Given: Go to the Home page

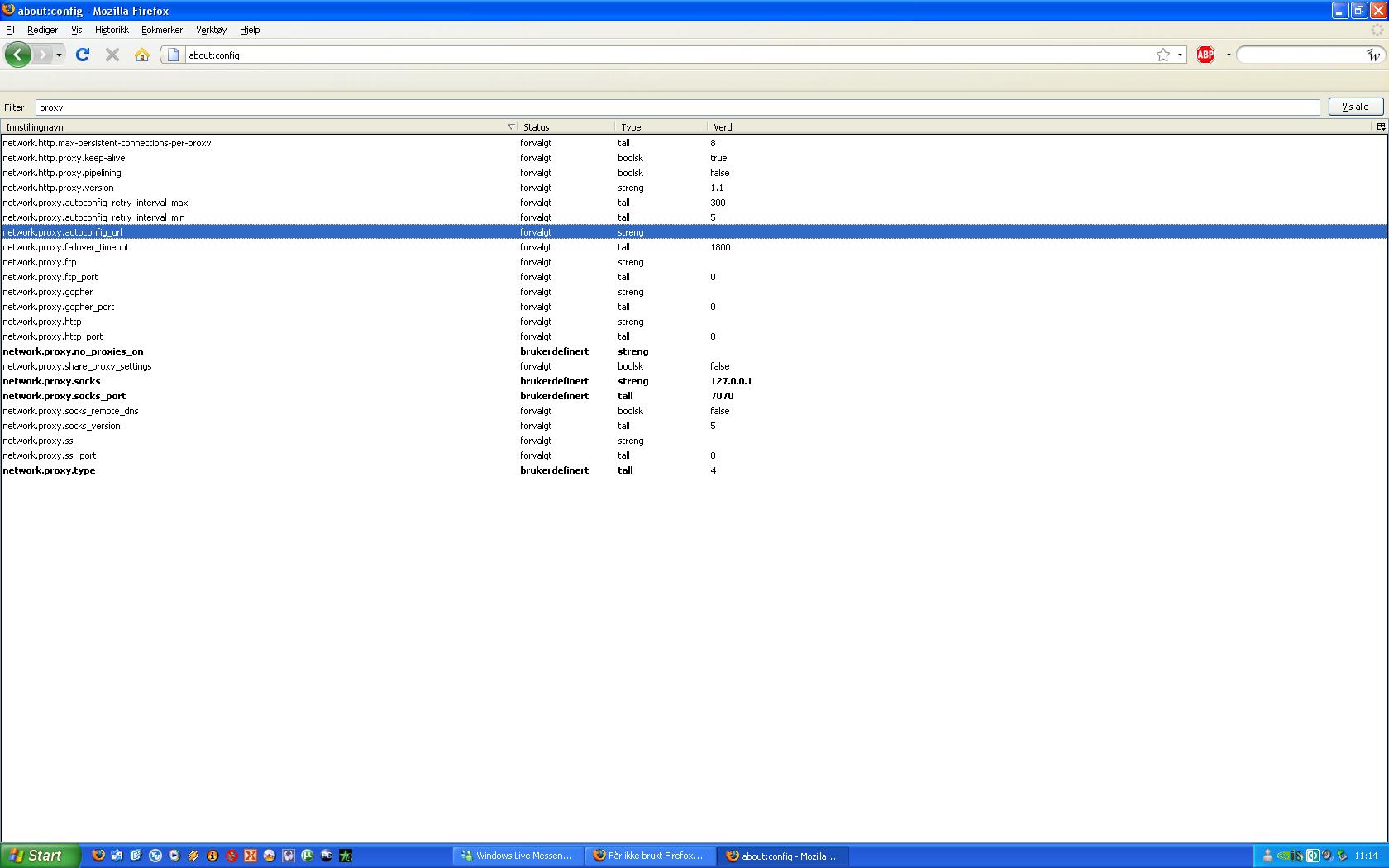Looking at the screenshot, I should pos(142,55).
